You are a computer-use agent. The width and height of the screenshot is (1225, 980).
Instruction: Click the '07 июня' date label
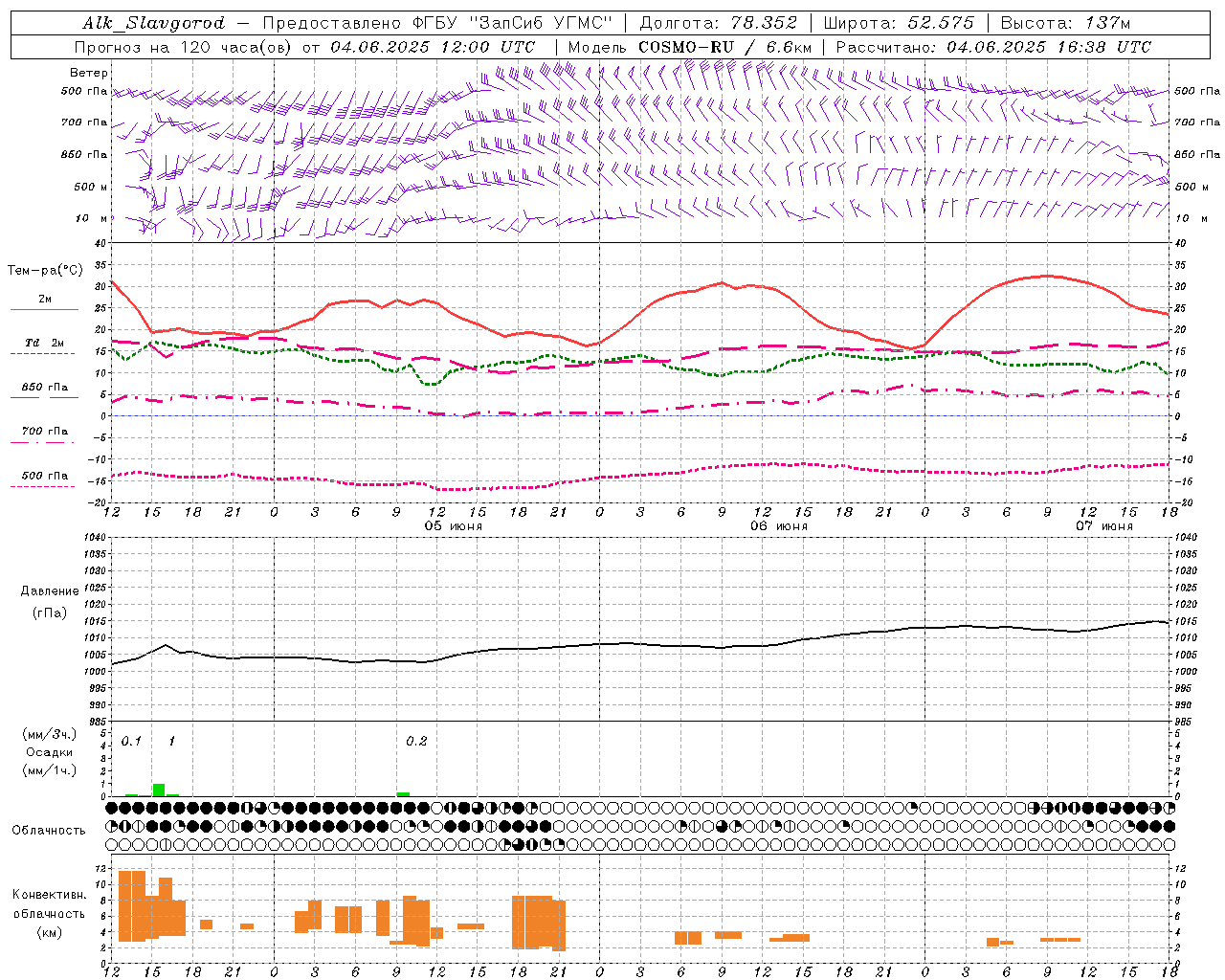pos(1104,526)
